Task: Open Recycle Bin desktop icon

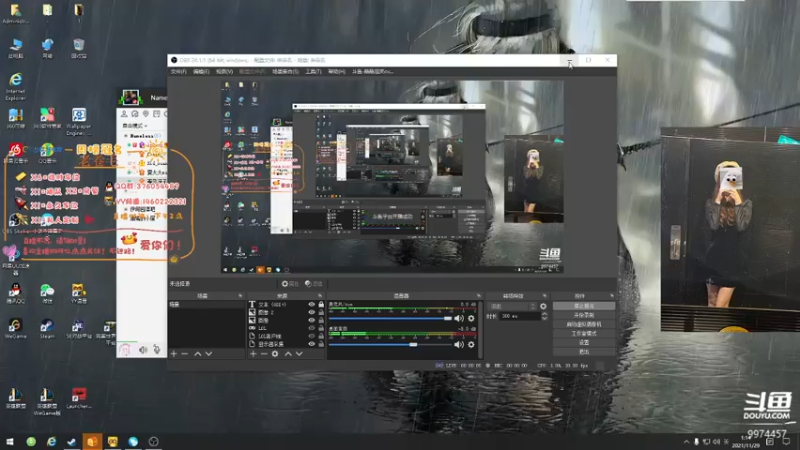Action: coord(79,48)
